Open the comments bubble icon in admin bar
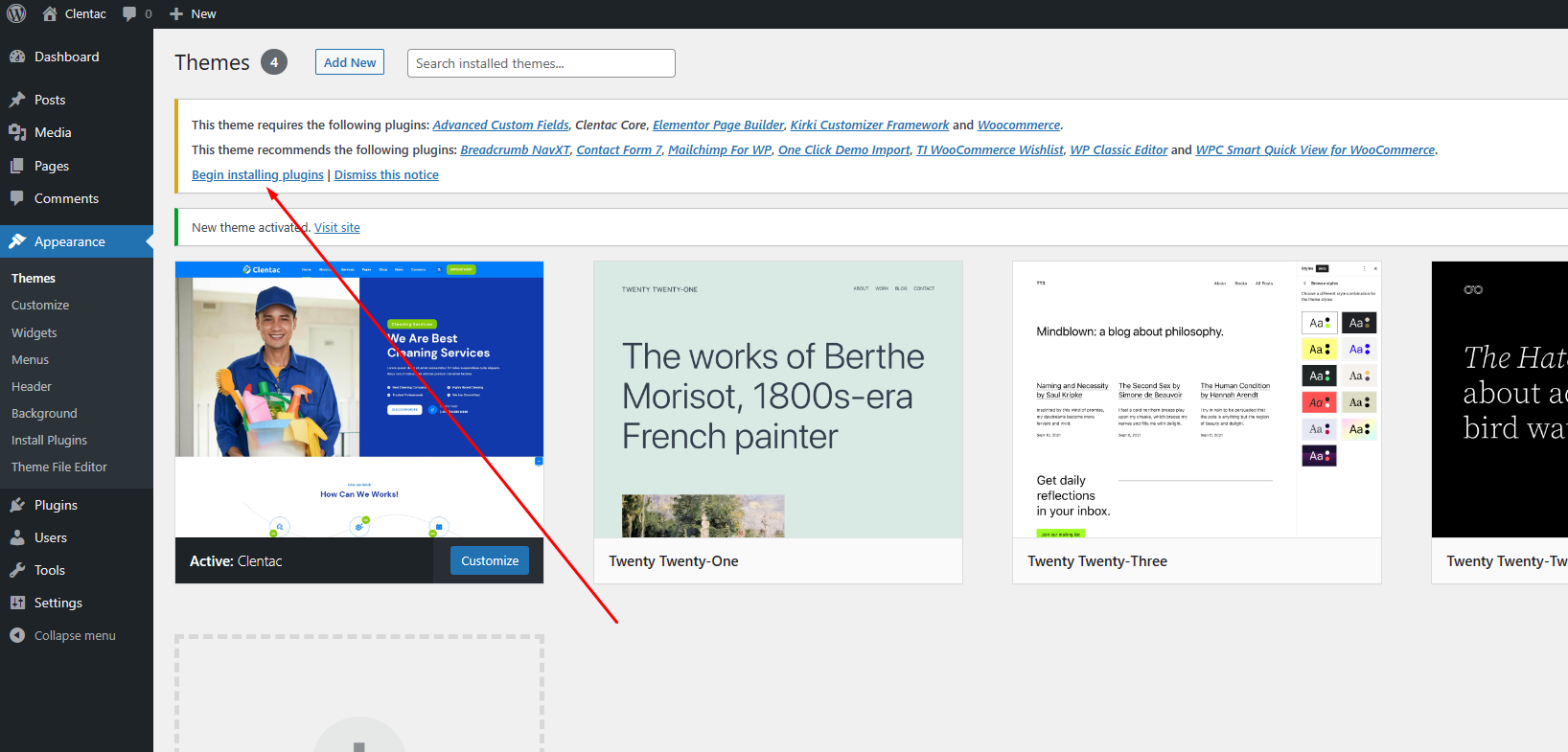 (129, 13)
